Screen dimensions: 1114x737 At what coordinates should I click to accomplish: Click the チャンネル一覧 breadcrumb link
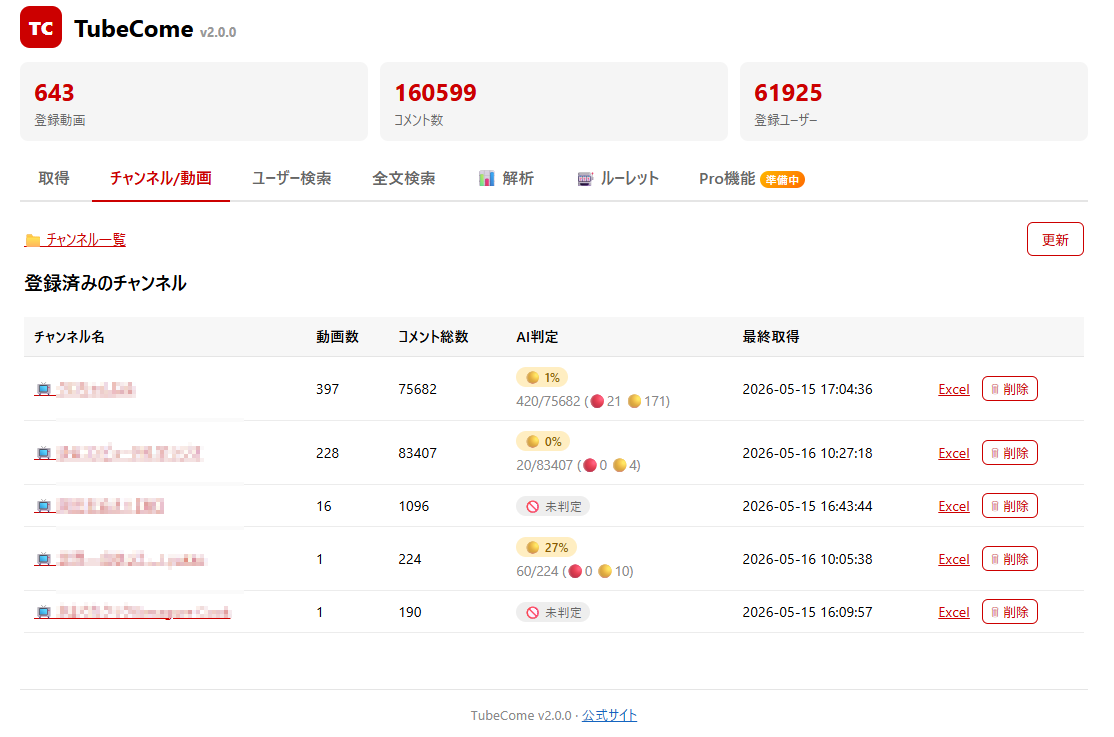click(x=75, y=240)
